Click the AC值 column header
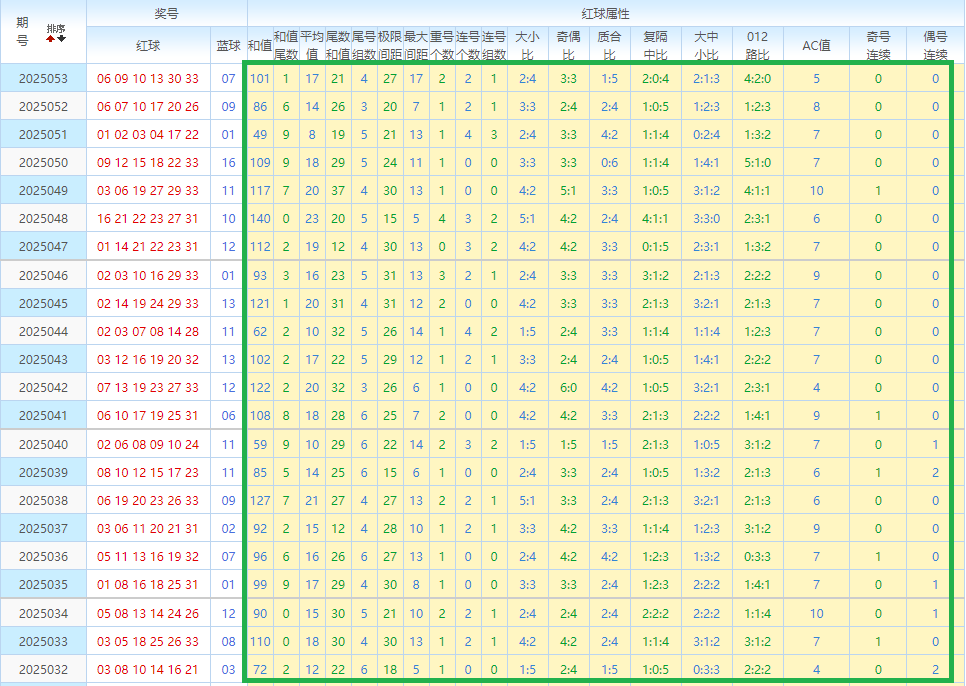This screenshot has height=686, width=966. [x=816, y=45]
